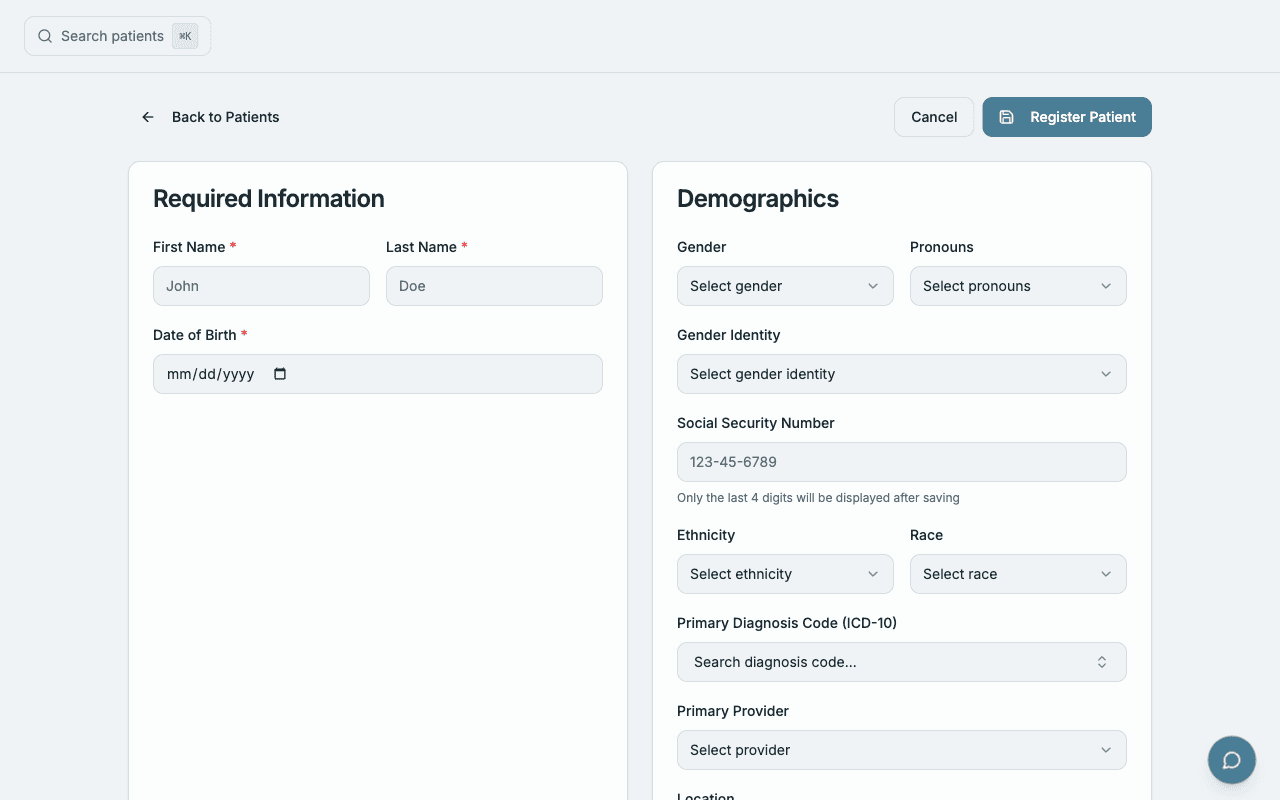
Task: Click the Search patients box
Action: [x=118, y=36]
